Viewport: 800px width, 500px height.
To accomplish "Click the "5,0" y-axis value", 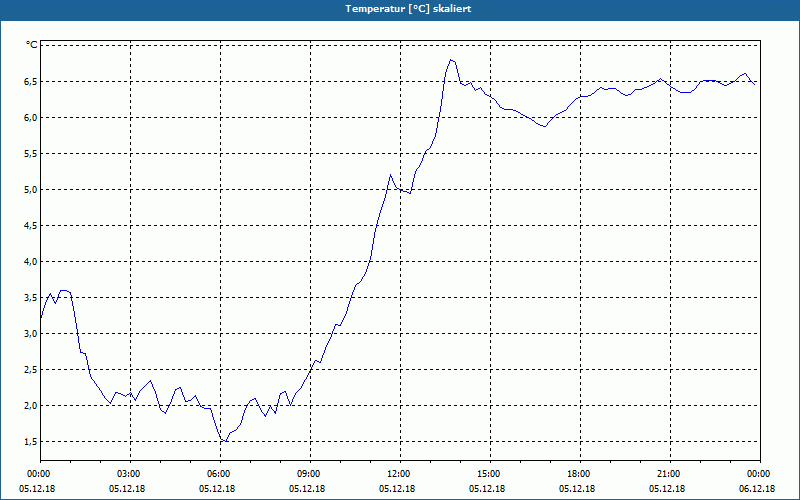I will coord(30,190).
